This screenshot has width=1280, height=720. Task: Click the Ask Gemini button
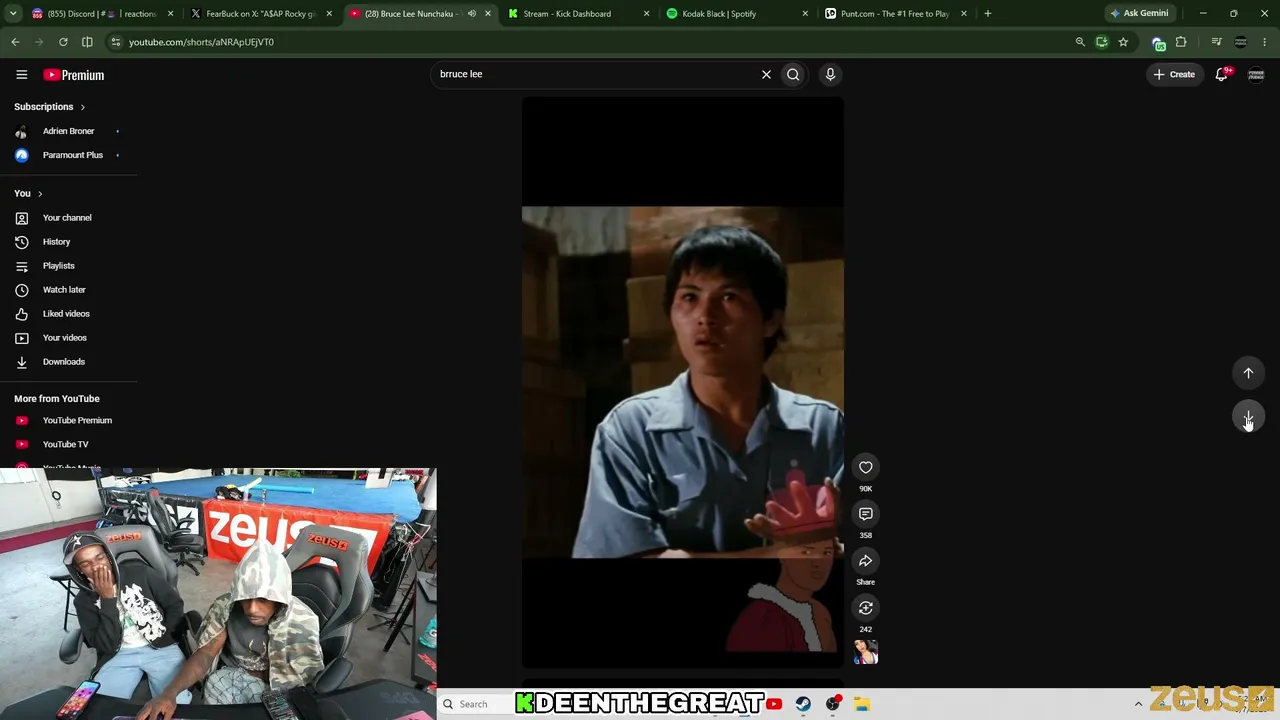pos(1139,14)
